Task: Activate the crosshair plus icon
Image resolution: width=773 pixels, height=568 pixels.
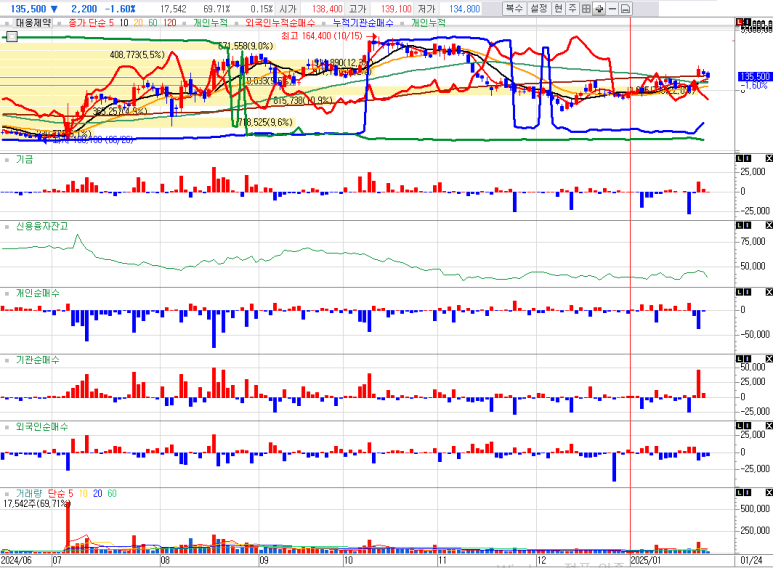Action: tap(599, 8)
